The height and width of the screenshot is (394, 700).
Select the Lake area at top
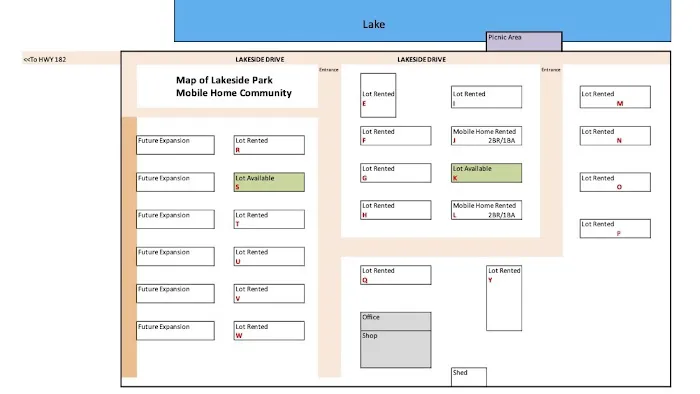pyautogui.click(x=422, y=21)
